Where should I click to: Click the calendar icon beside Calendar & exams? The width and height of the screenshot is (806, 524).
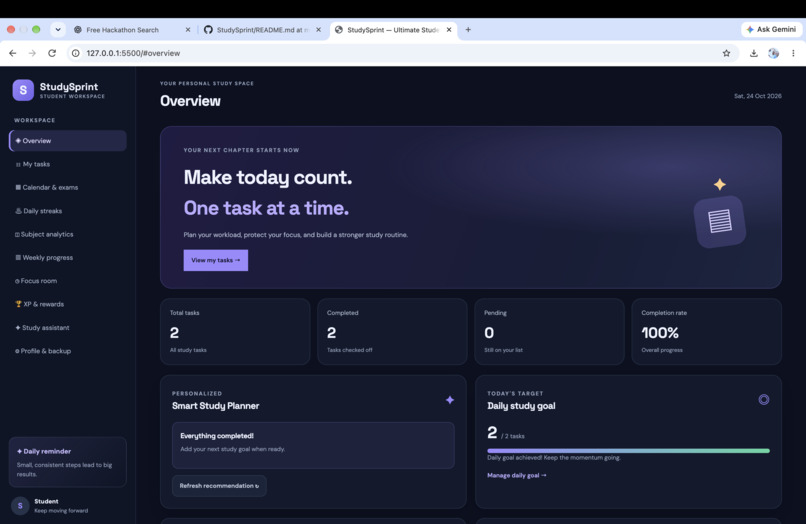(18, 187)
